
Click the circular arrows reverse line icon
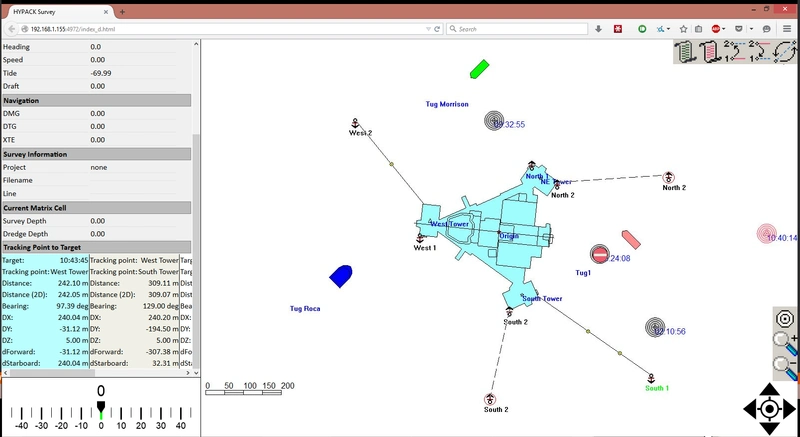coord(785,52)
